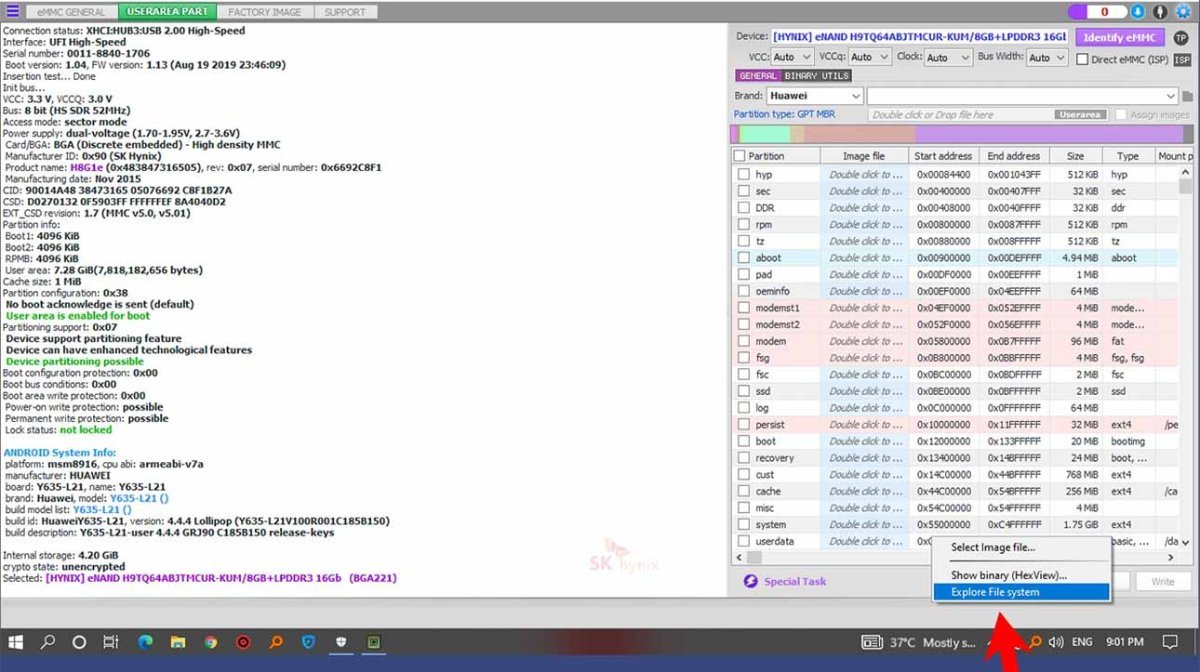Open the Bus Width dropdown

[x=1045, y=58]
